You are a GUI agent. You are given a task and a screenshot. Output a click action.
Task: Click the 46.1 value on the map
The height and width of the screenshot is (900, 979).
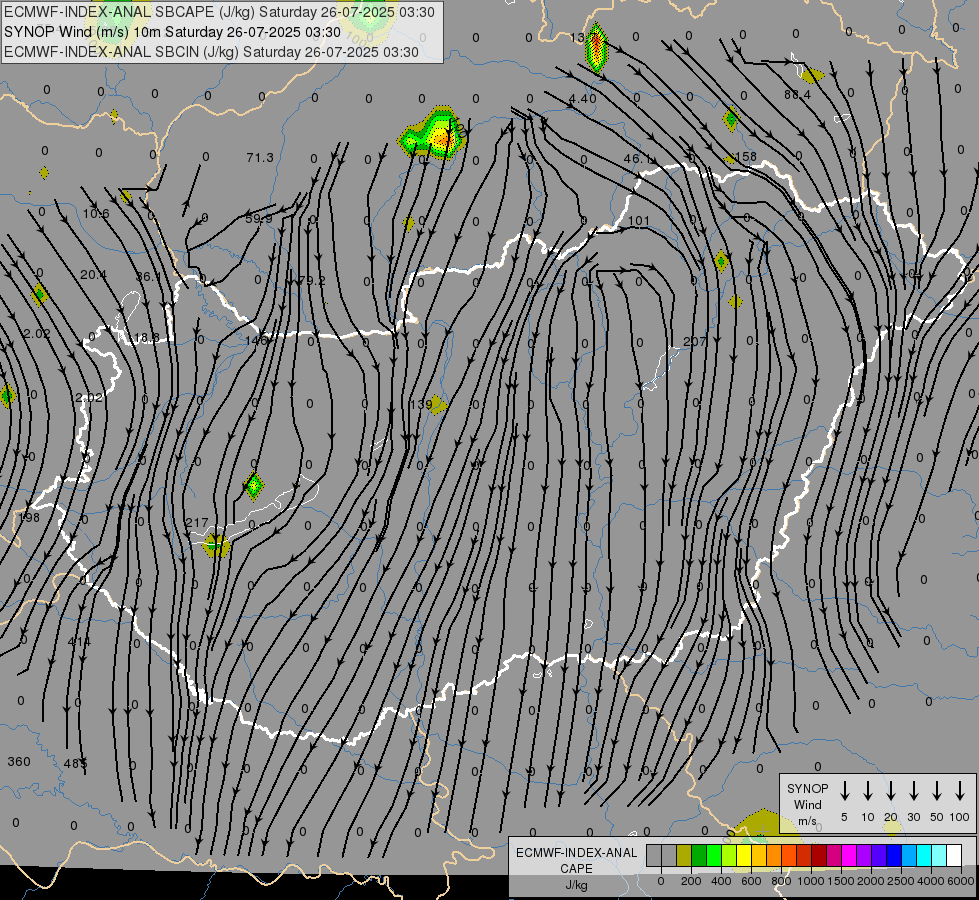point(638,159)
